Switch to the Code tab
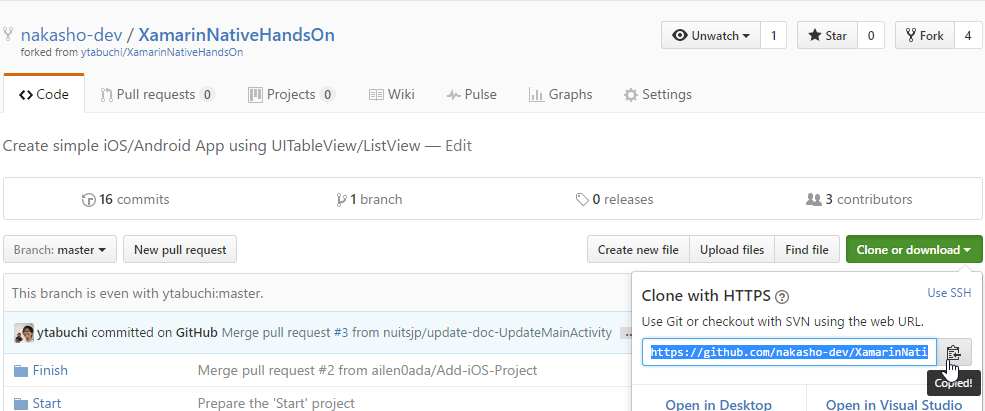This screenshot has height=411, width=985. click(x=44, y=95)
